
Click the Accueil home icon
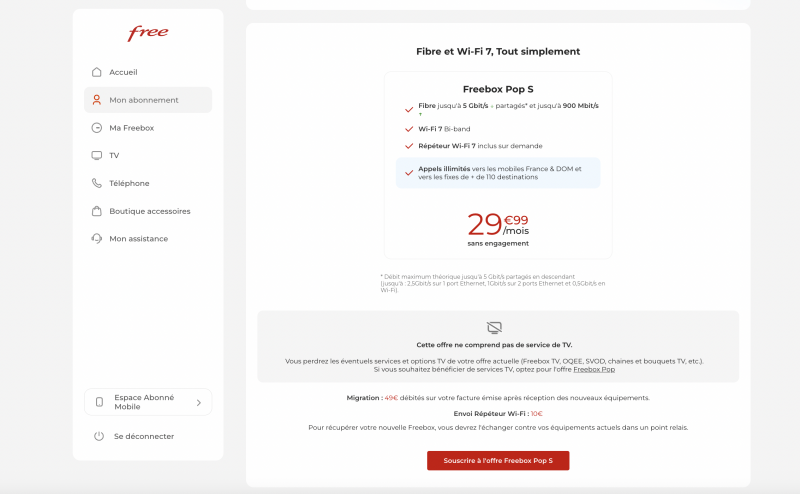coord(97,72)
